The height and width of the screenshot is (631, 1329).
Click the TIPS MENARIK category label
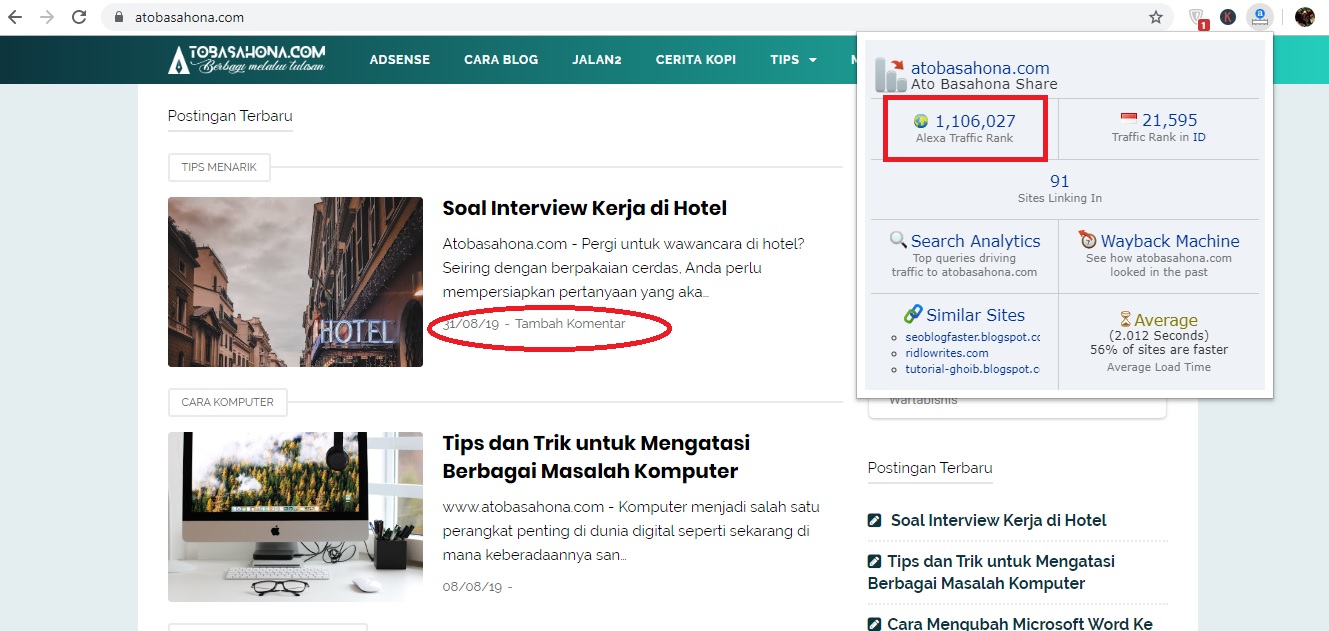[219, 167]
